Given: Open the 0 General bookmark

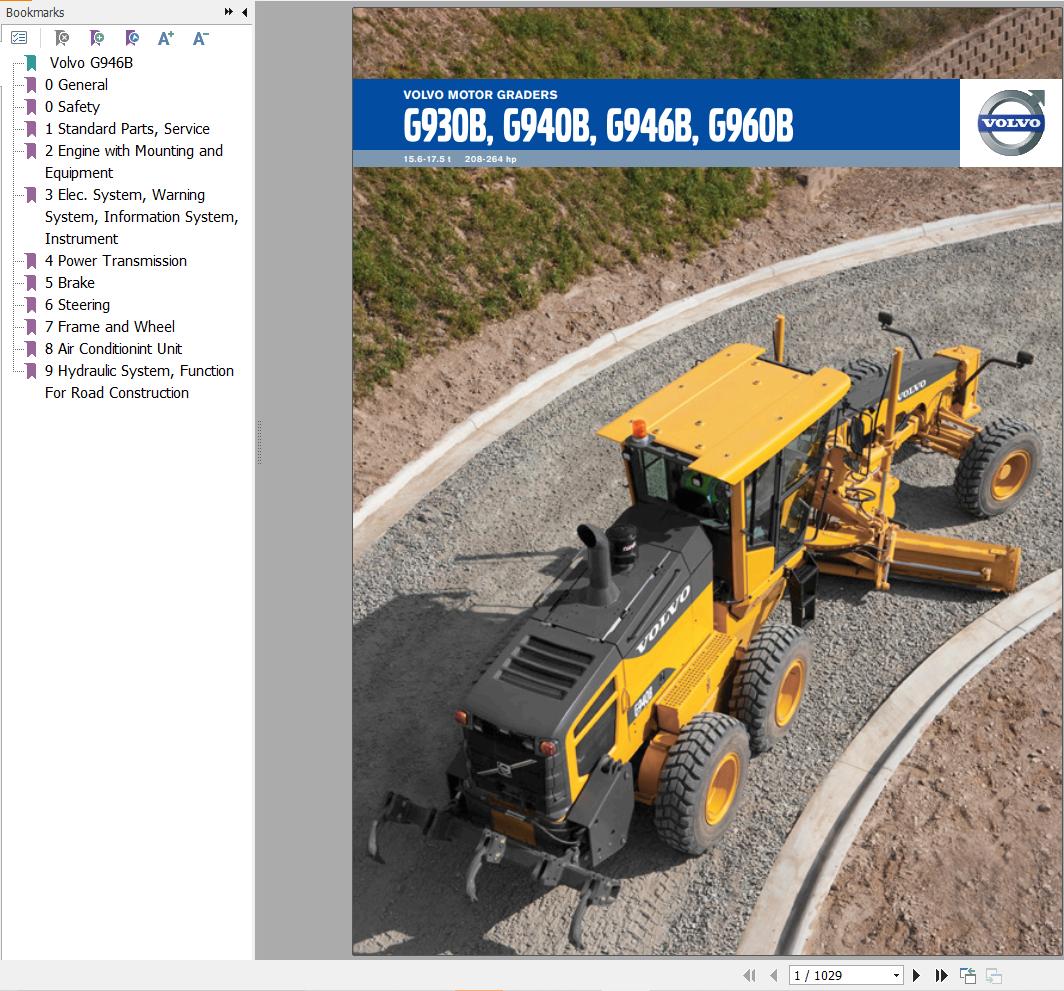Looking at the screenshot, I should [x=76, y=85].
